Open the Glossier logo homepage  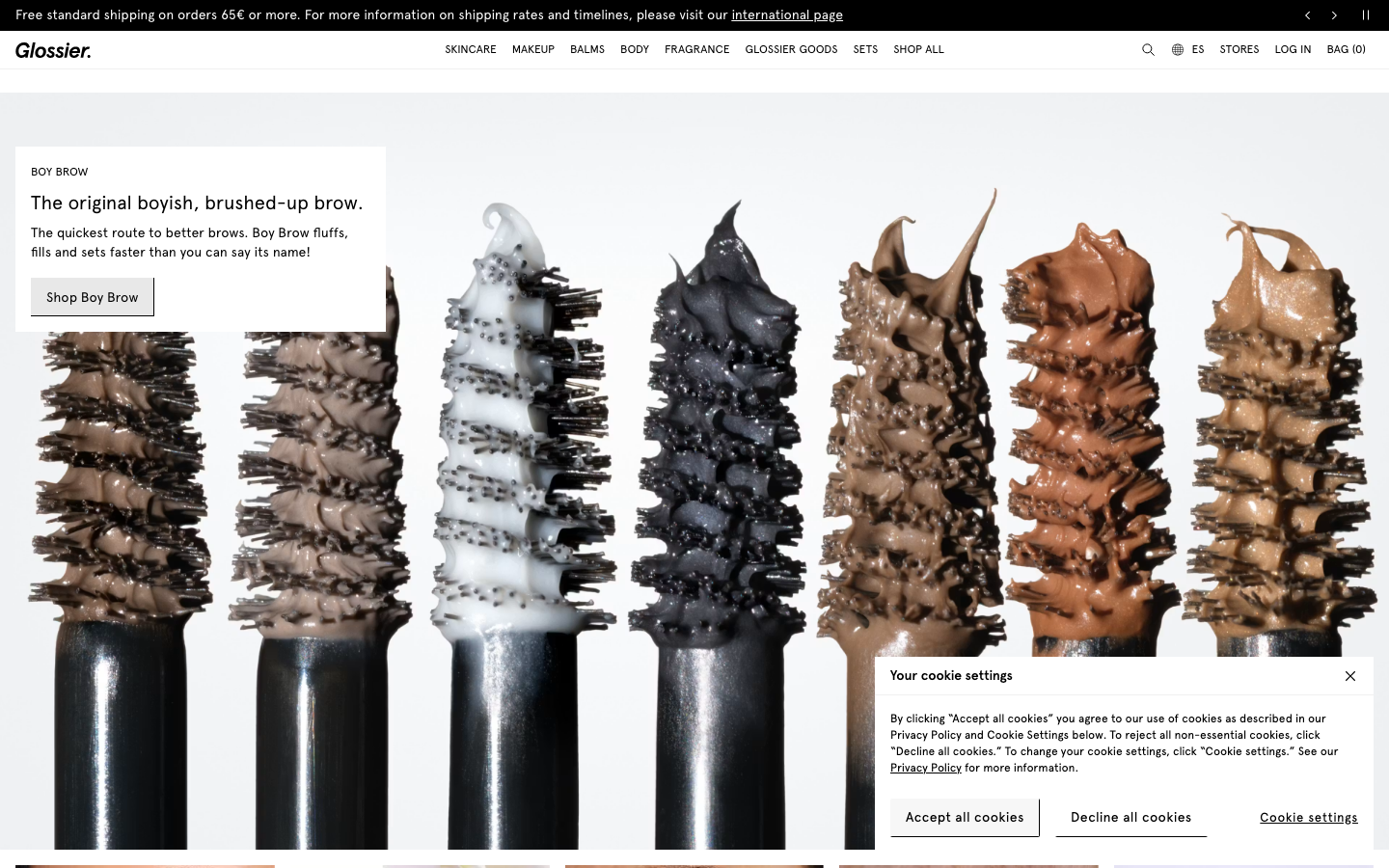(x=53, y=50)
